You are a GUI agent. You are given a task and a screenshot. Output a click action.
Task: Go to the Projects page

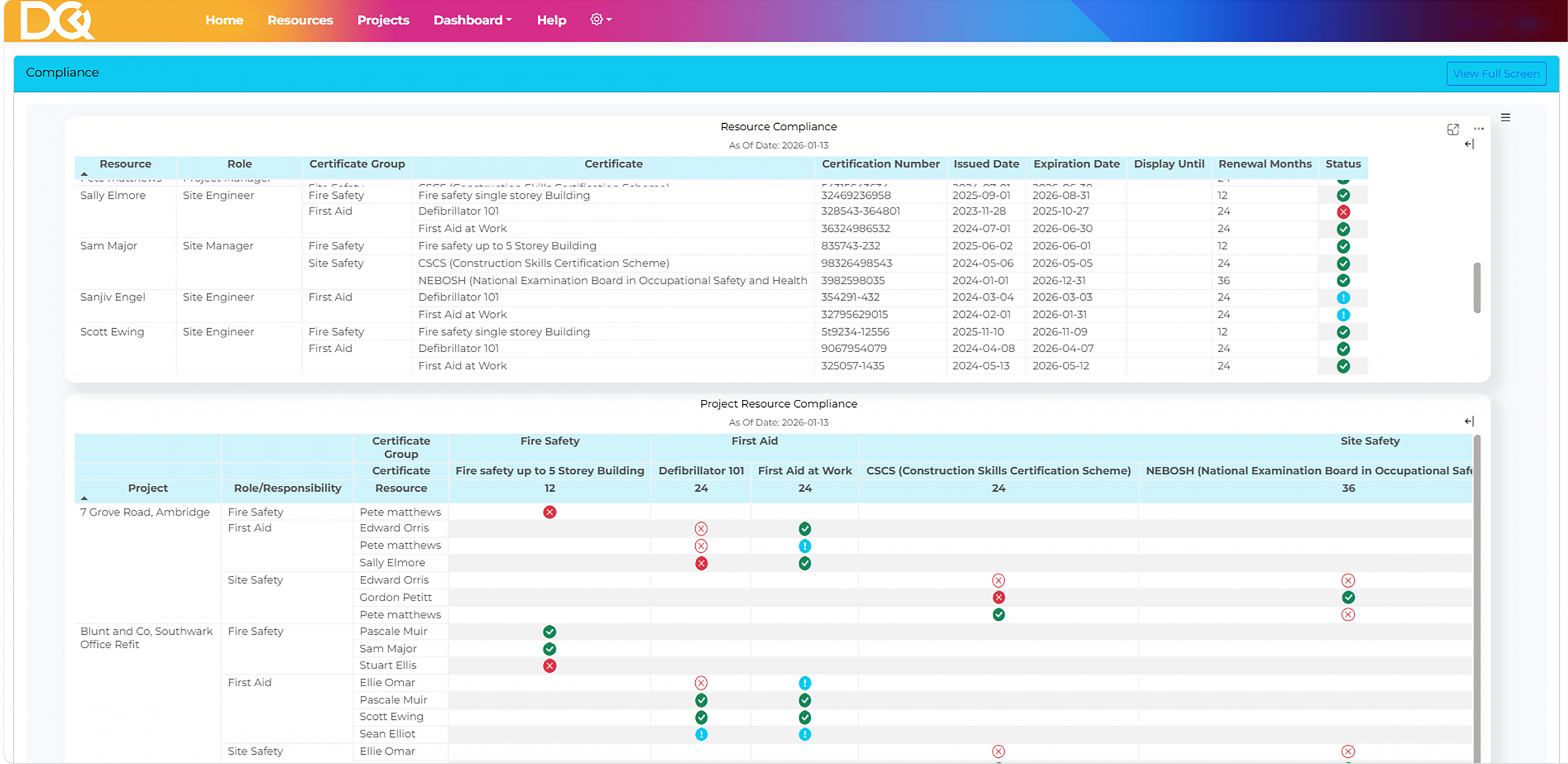coord(383,20)
